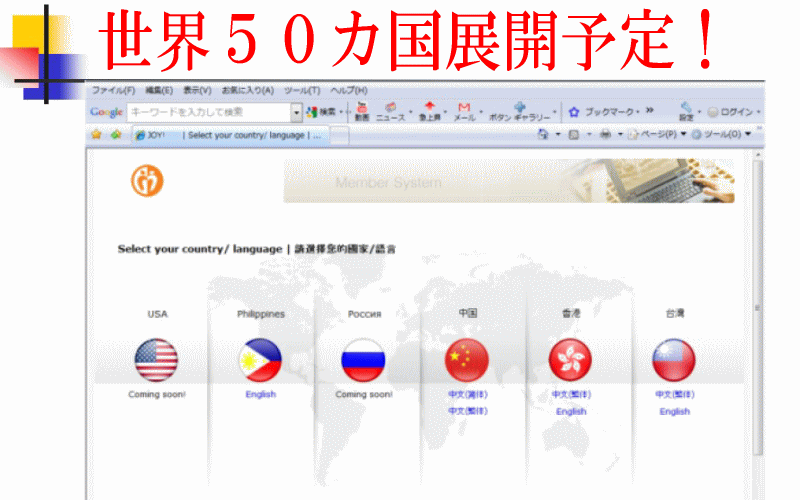Expand the 急上昇 dropdown arrow
The height and width of the screenshot is (500, 800).
[x=445, y=112]
